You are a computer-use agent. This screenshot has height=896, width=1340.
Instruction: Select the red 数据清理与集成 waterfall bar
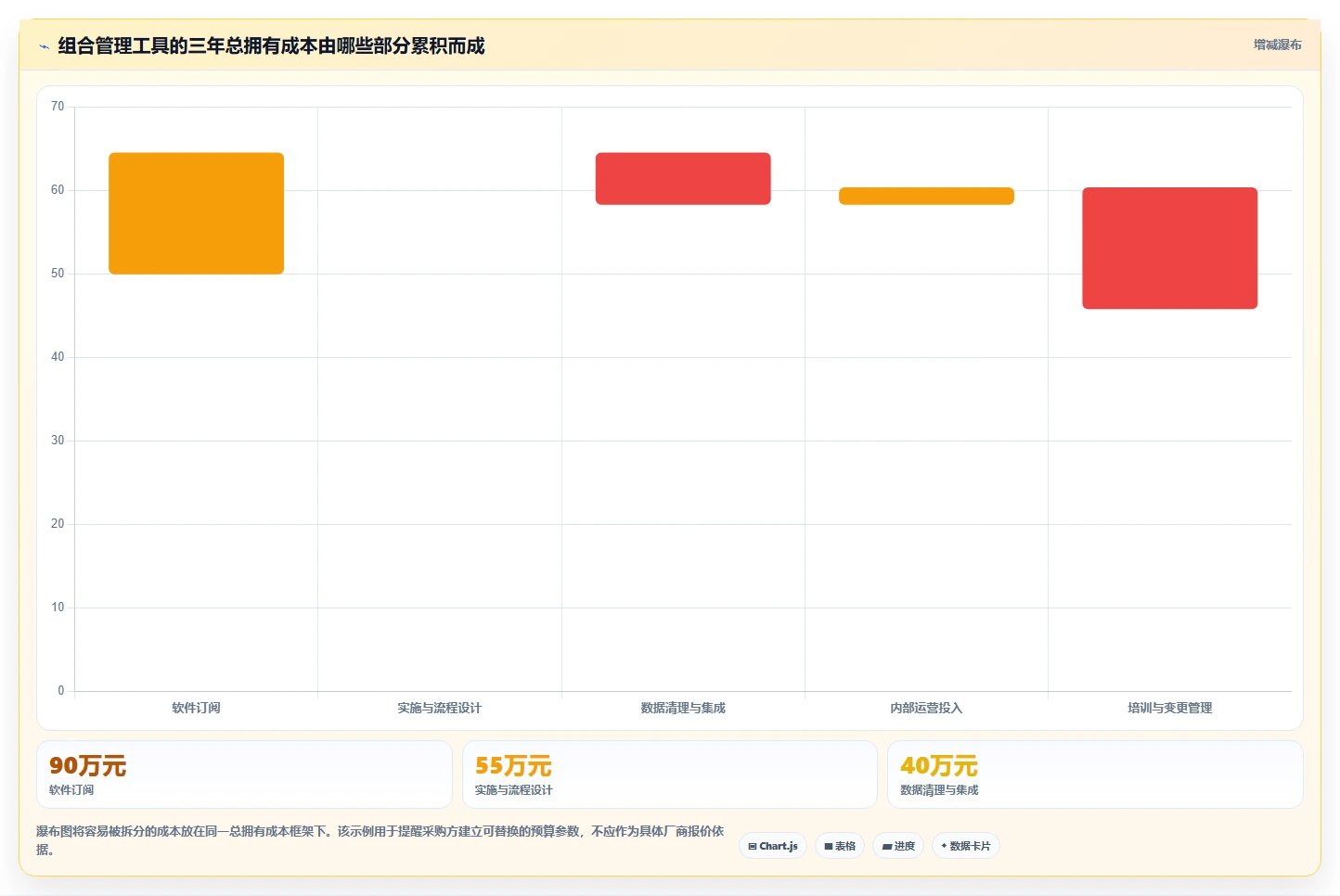[683, 178]
